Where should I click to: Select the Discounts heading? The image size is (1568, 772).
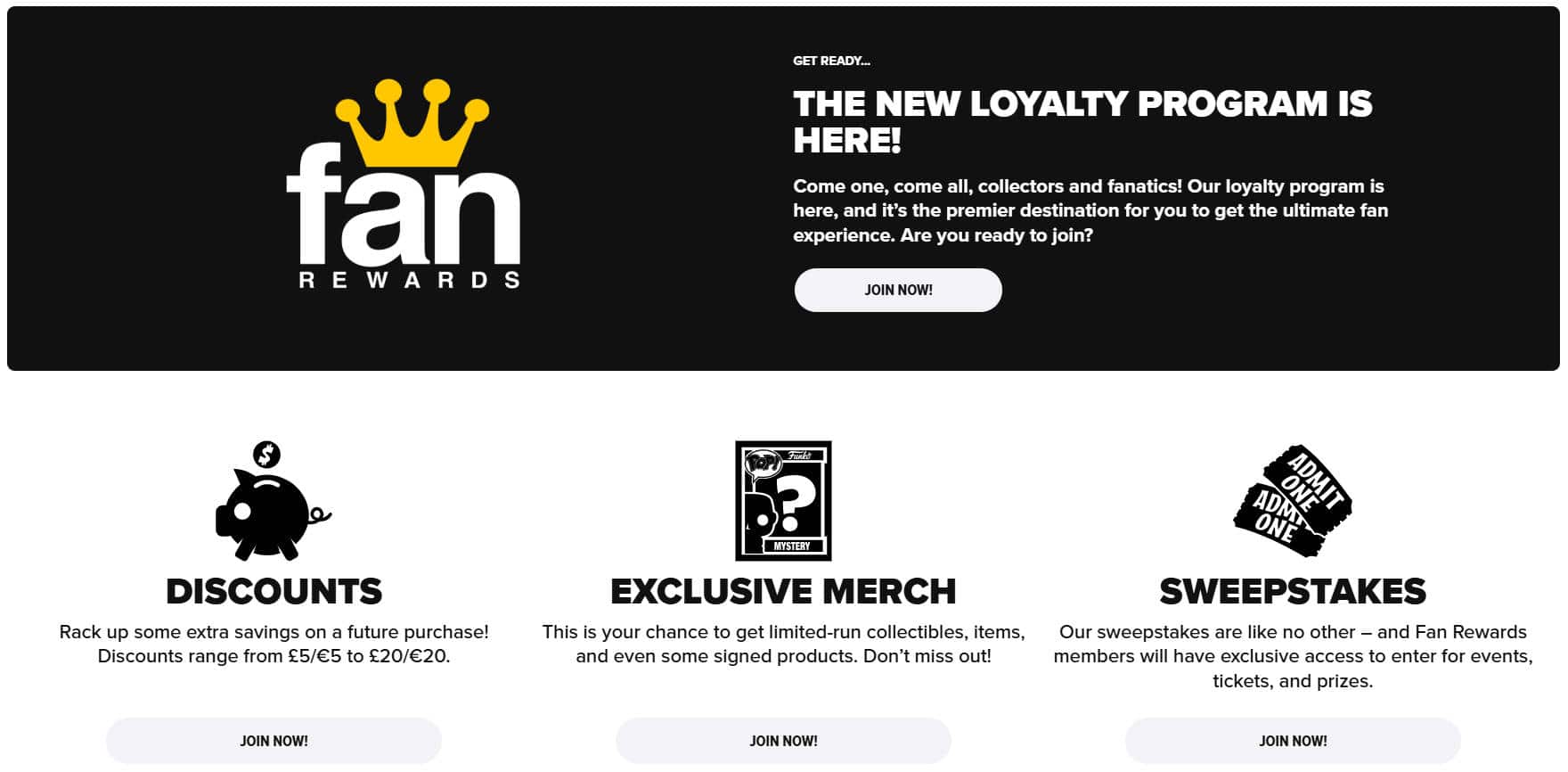(274, 592)
